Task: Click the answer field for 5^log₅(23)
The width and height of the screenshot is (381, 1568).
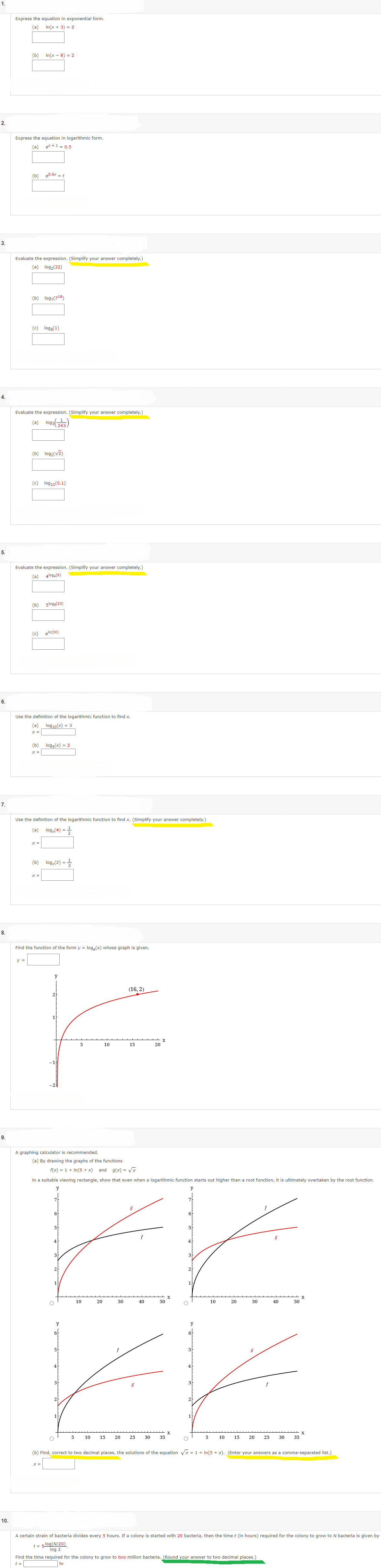Action: pos(48,615)
